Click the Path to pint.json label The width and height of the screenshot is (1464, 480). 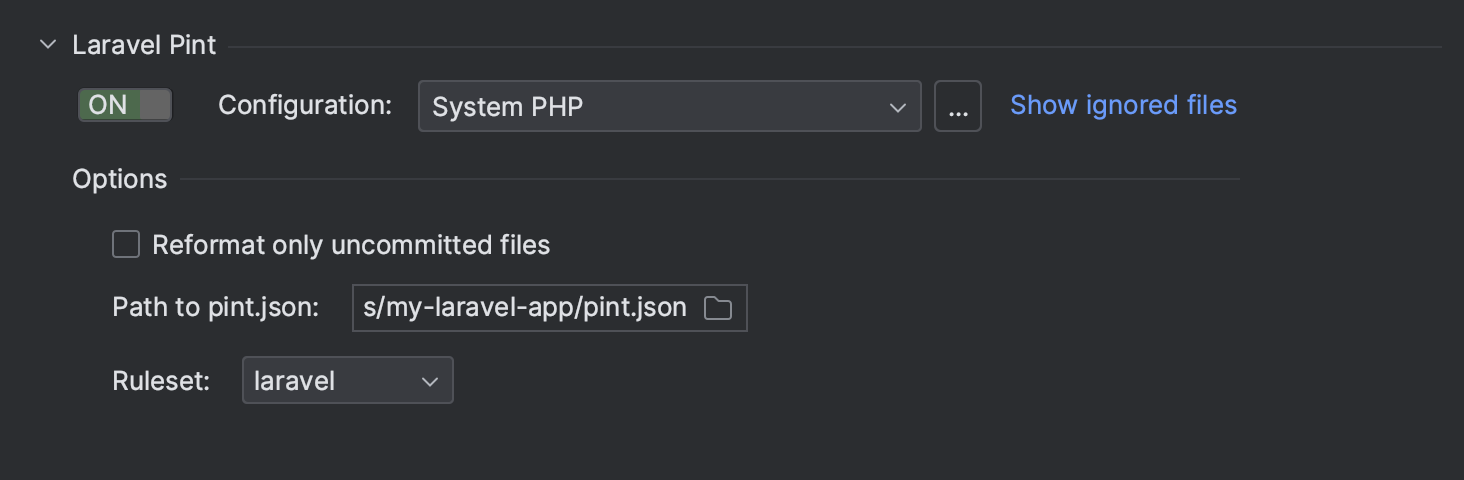pos(215,307)
